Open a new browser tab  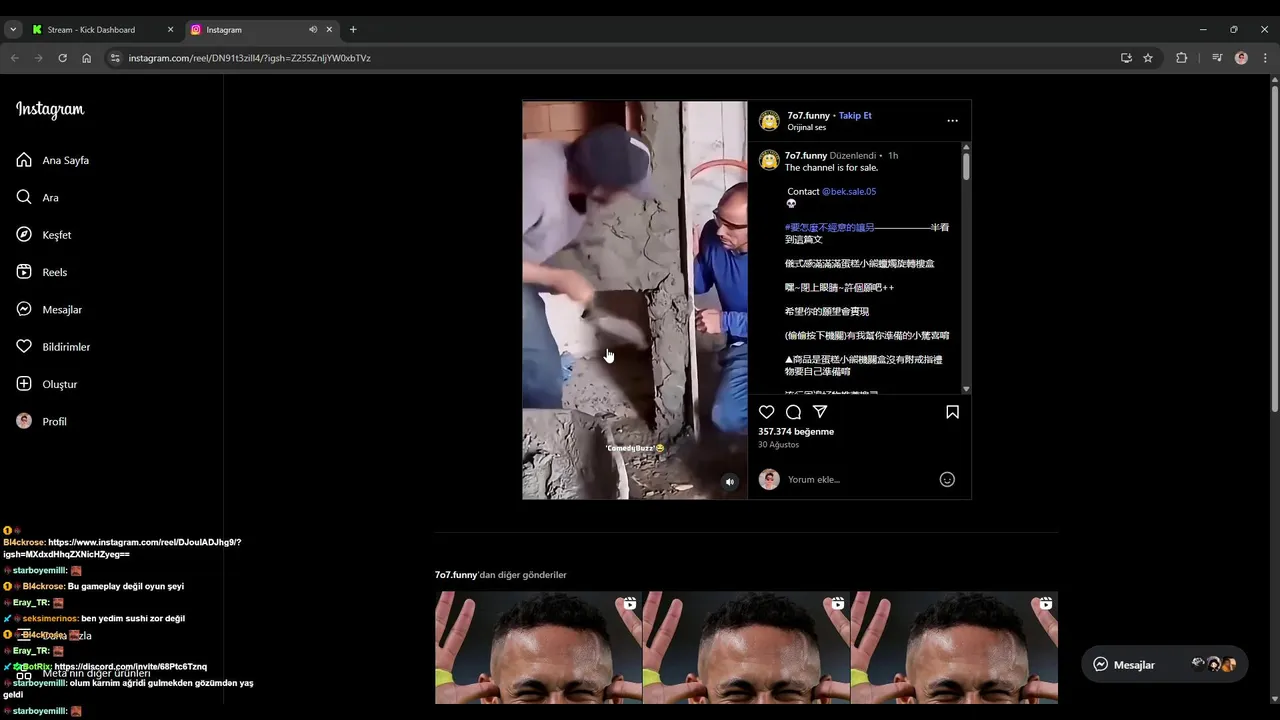[353, 30]
